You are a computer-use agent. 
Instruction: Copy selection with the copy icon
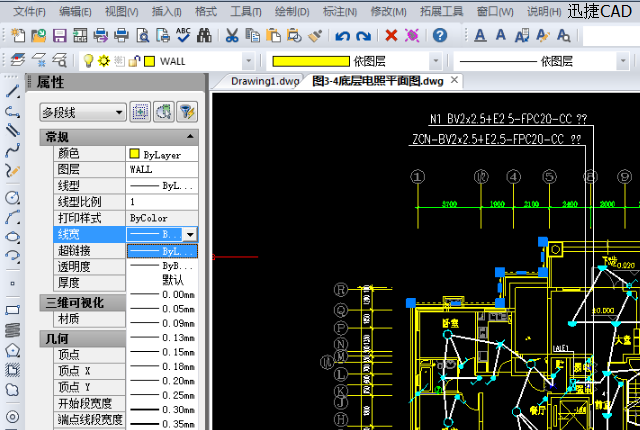click(253, 36)
